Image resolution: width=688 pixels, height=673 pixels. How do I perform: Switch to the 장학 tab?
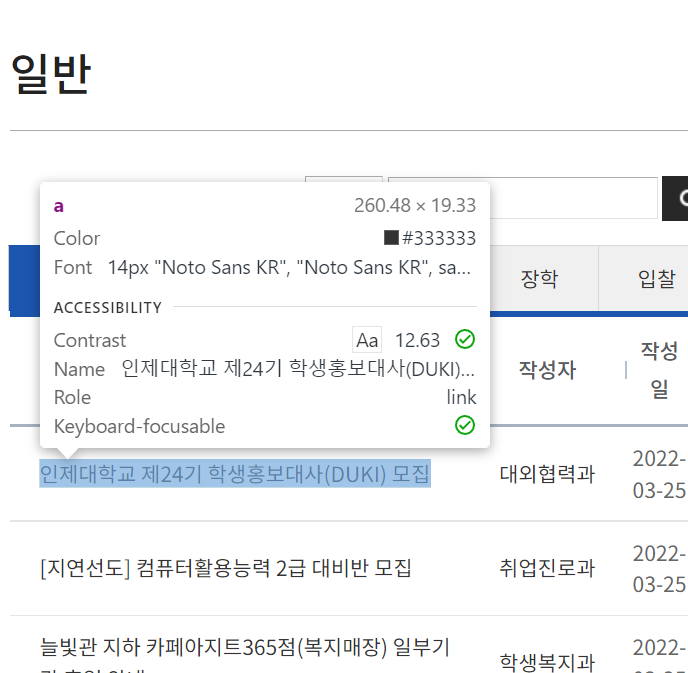[539, 279]
